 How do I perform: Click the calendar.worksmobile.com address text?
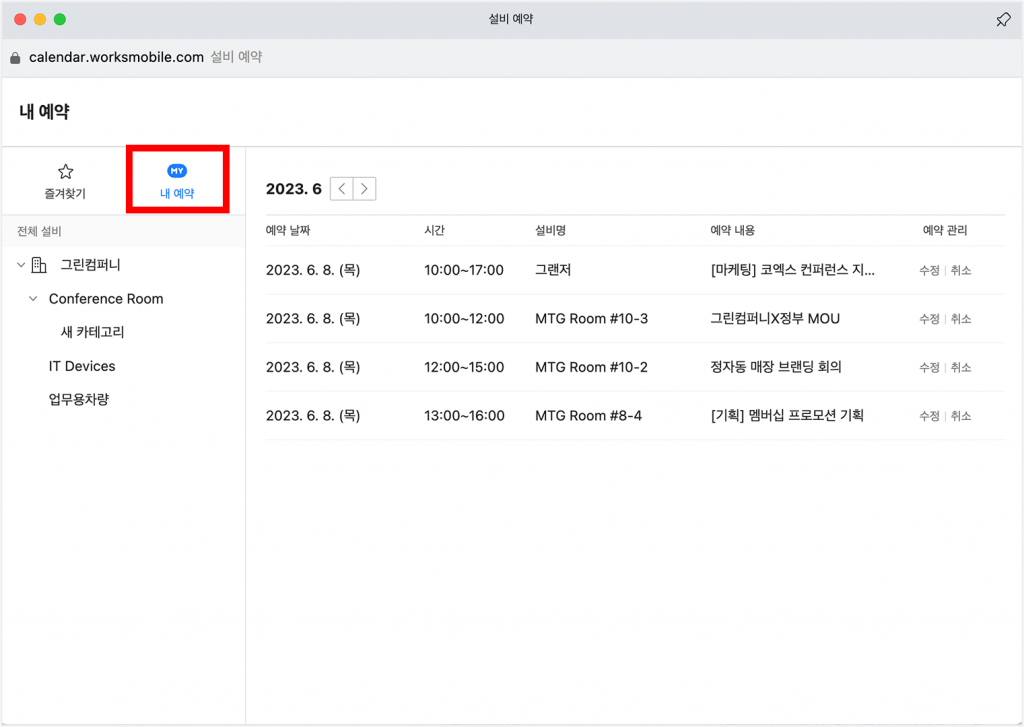click(116, 57)
